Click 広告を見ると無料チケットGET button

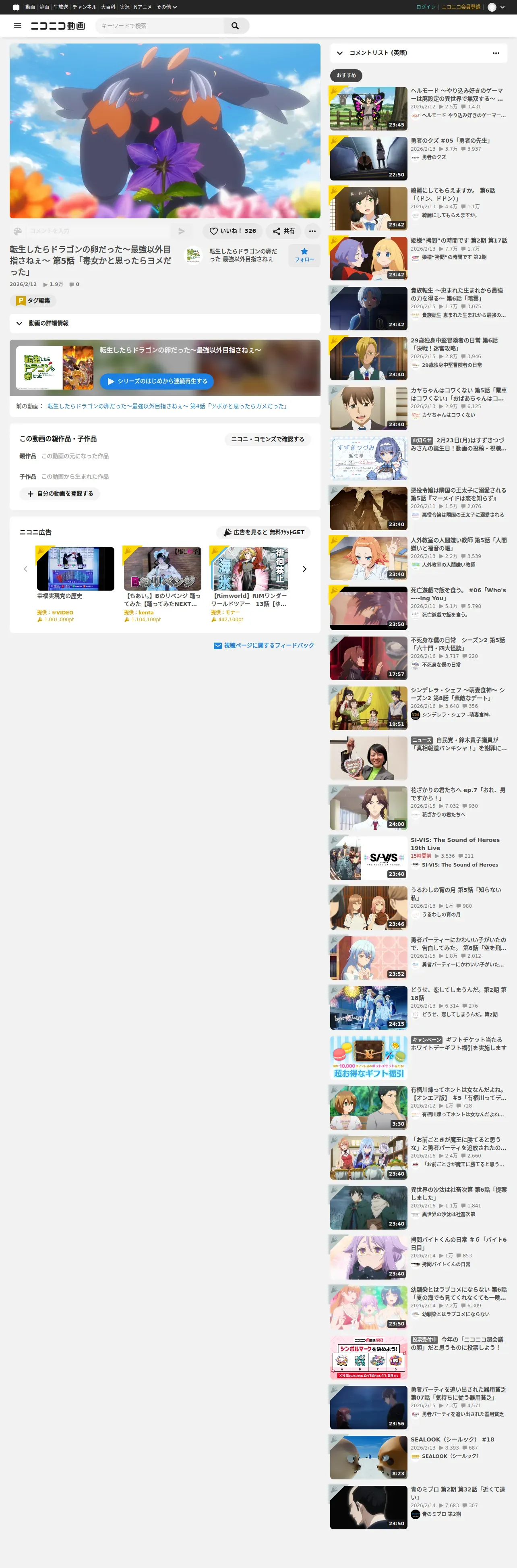(x=263, y=532)
